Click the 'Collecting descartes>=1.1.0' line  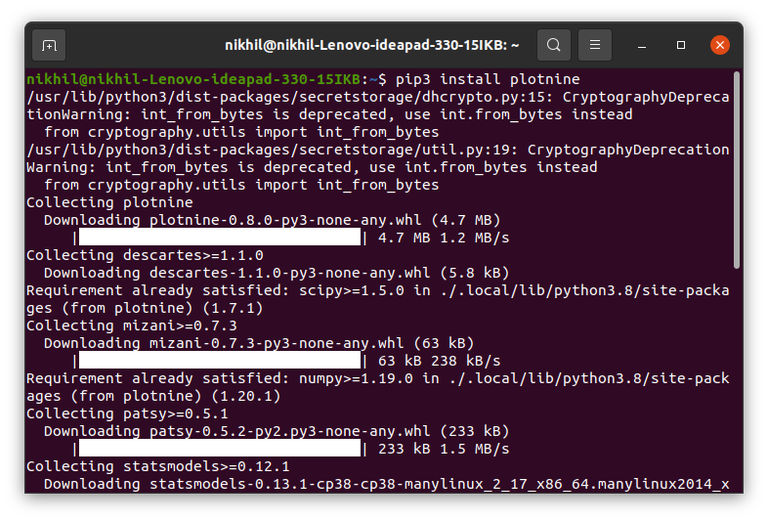(145, 255)
